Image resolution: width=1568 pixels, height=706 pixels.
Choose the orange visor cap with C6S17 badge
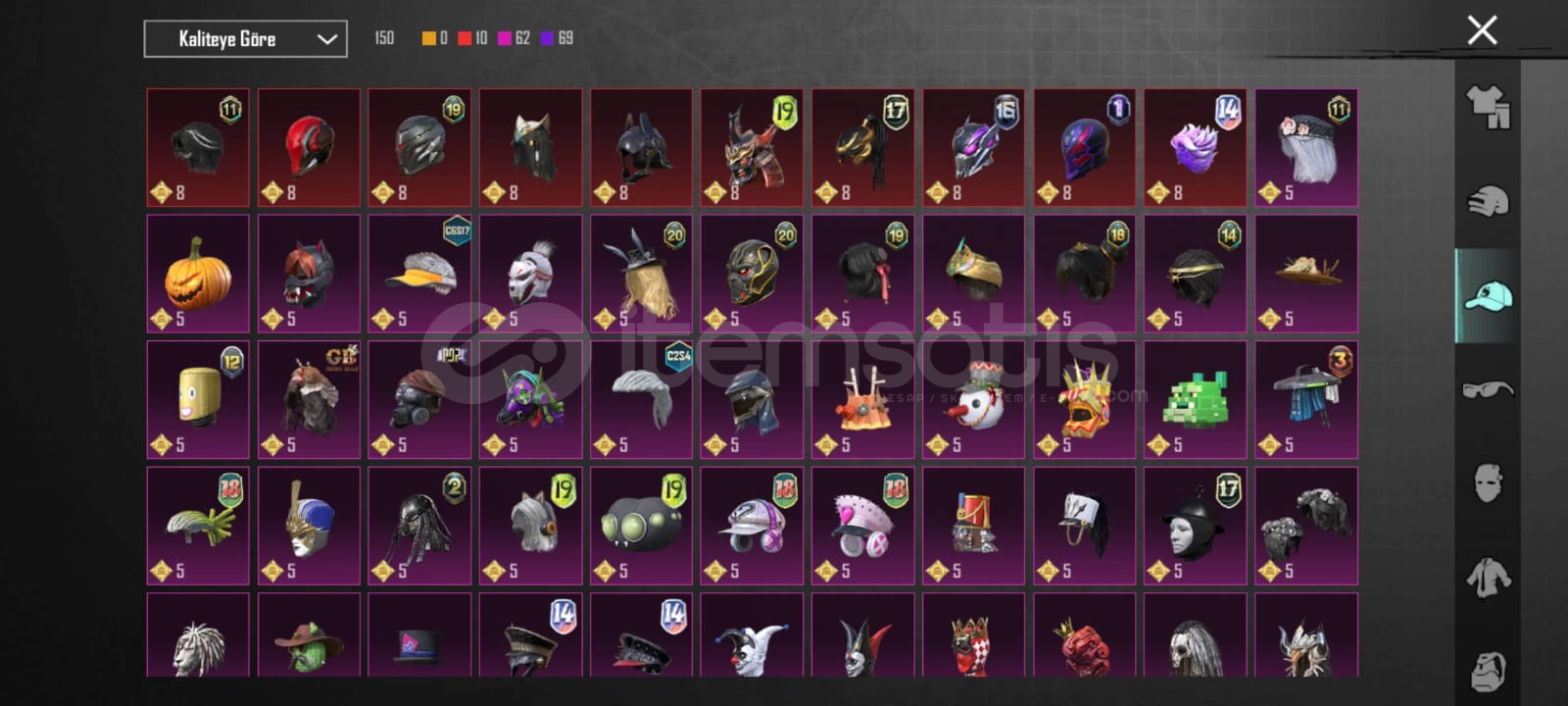coord(419,274)
